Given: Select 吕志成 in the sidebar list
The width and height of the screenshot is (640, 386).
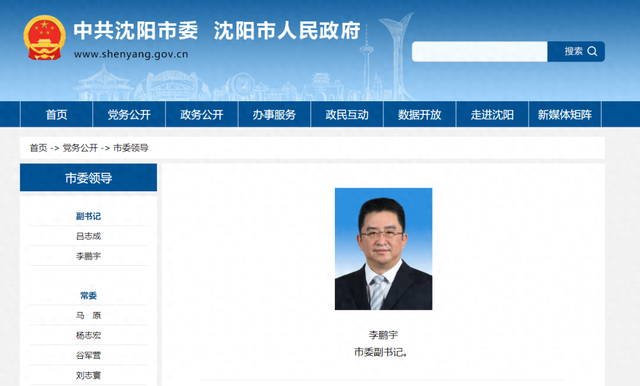Looking at the screenshot, I should point(88,236).
